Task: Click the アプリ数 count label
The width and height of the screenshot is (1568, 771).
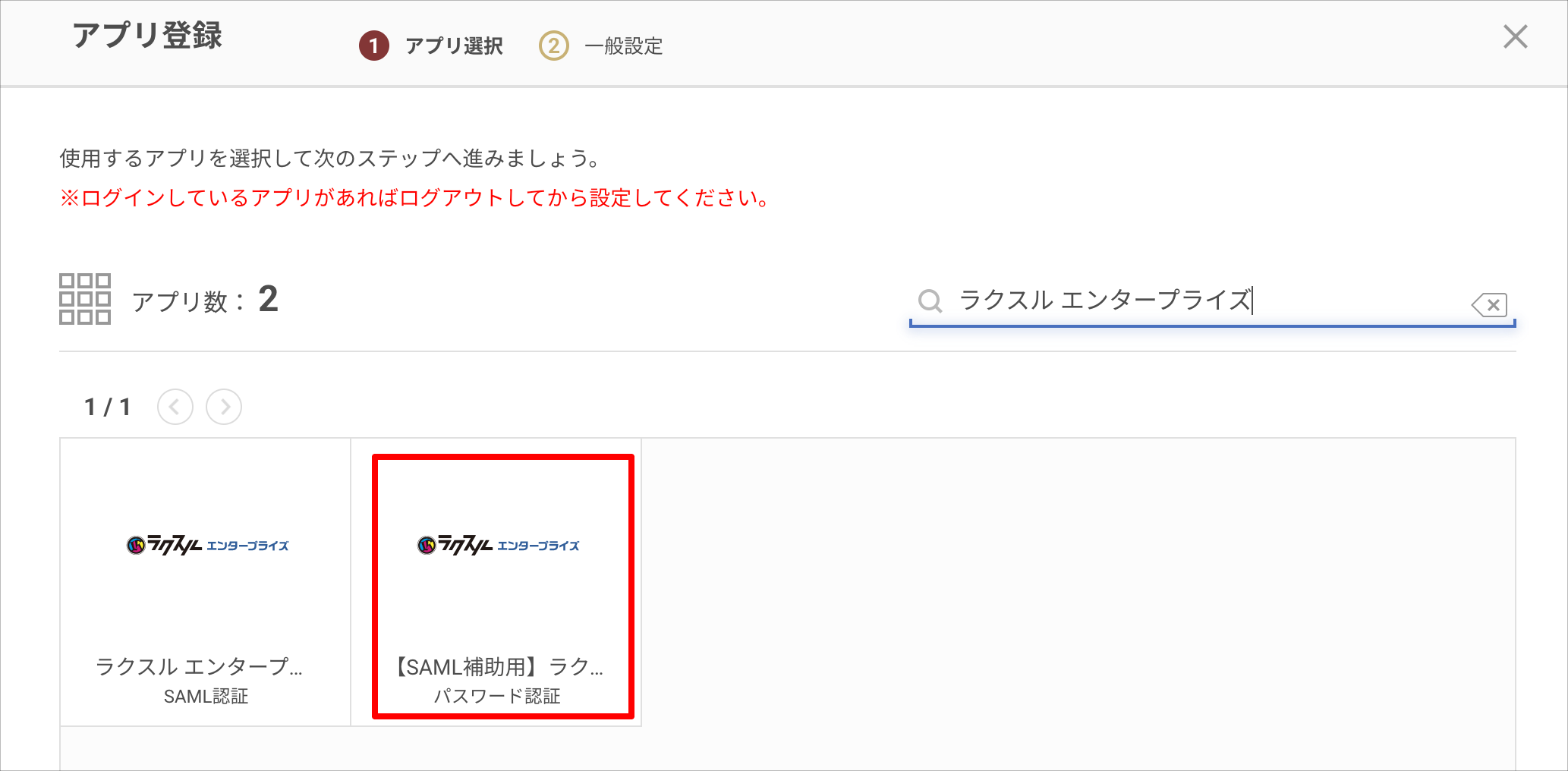Action: (205, 300)
